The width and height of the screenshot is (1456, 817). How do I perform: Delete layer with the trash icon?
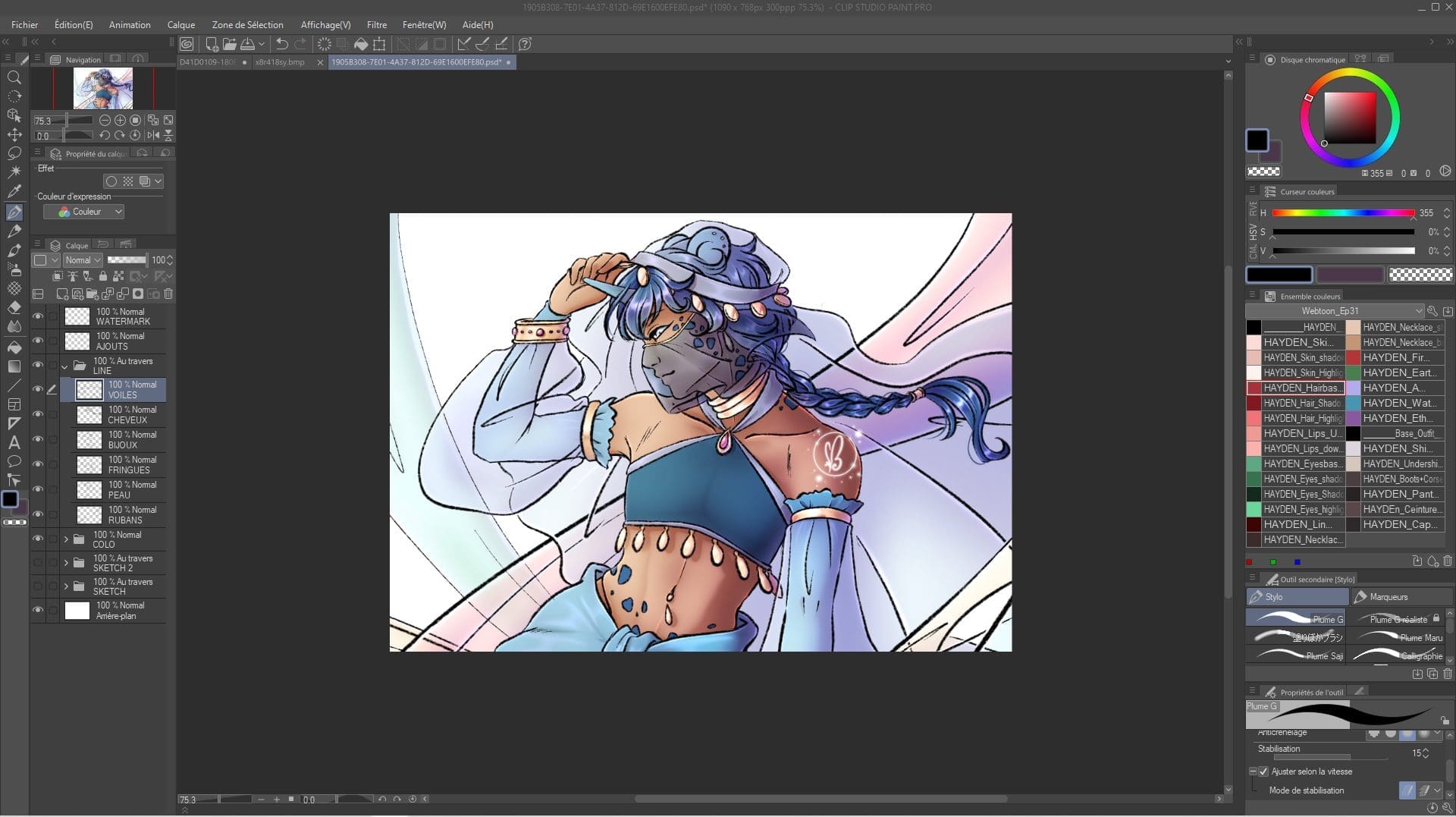point(168,294)
